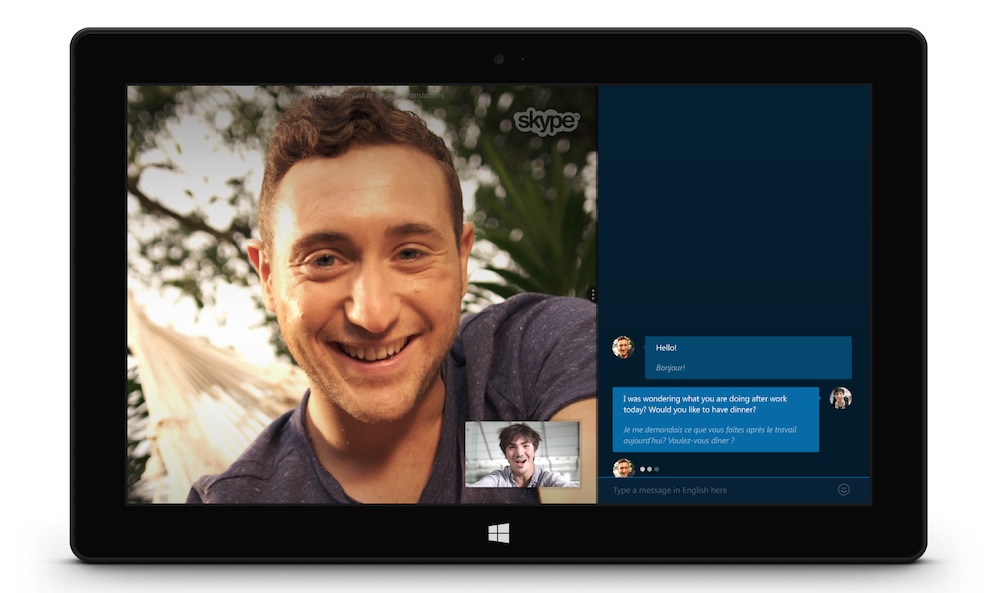Image resolution: width=1000 pixels, height=593 pixels.
Task: Select your avatar next to the dinner message
Action: [843, 398]
